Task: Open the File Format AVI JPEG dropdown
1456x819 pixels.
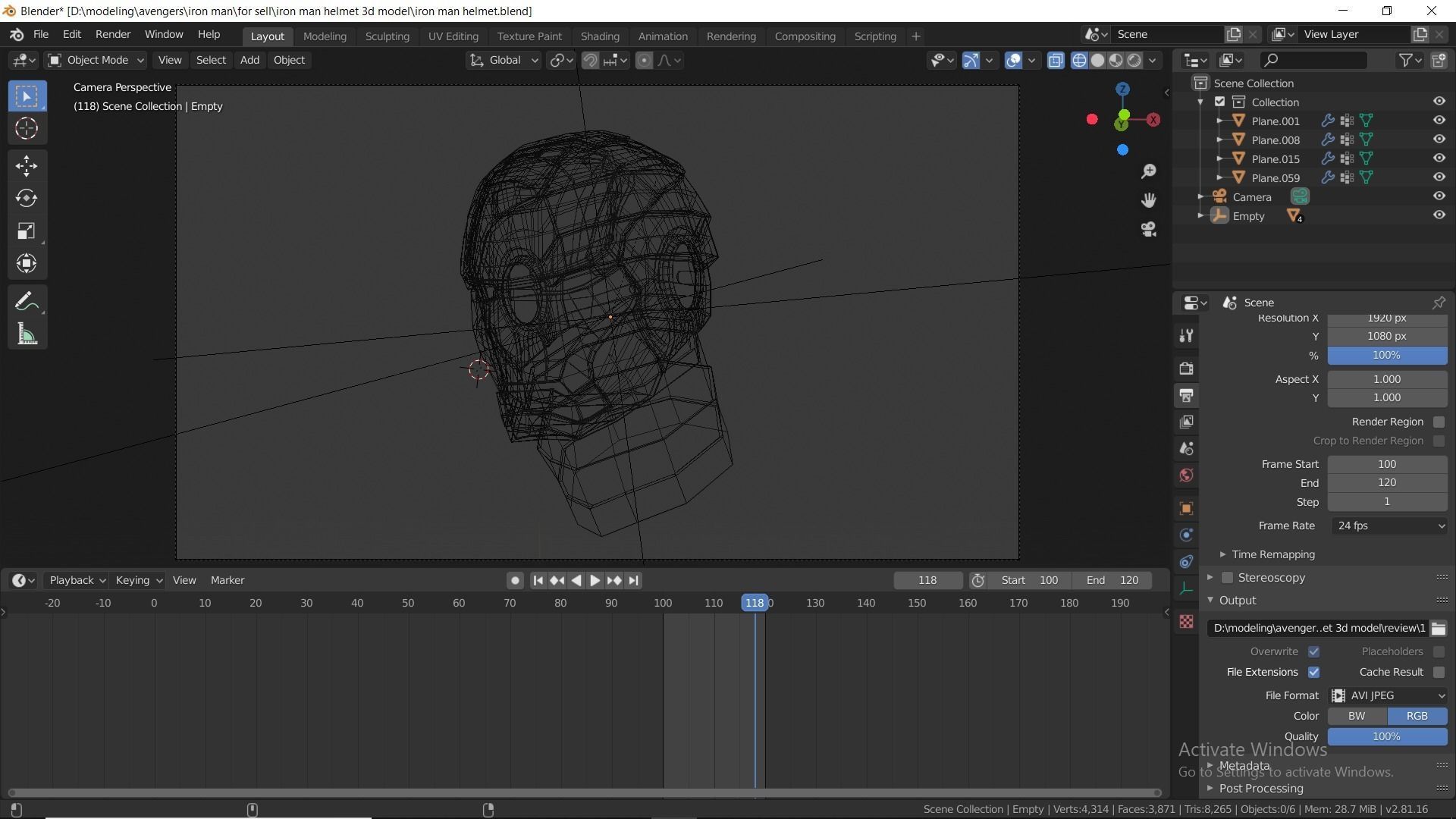Action: 1388,695
